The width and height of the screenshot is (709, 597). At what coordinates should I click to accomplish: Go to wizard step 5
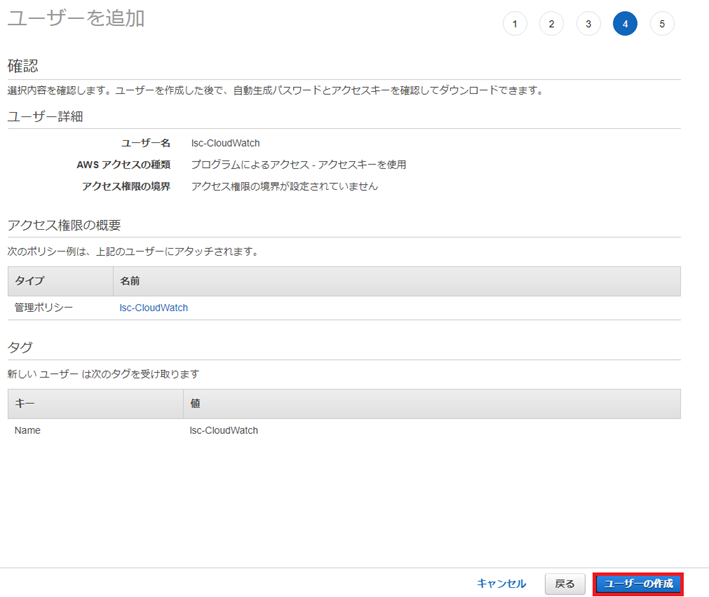(x=662, y=24)
